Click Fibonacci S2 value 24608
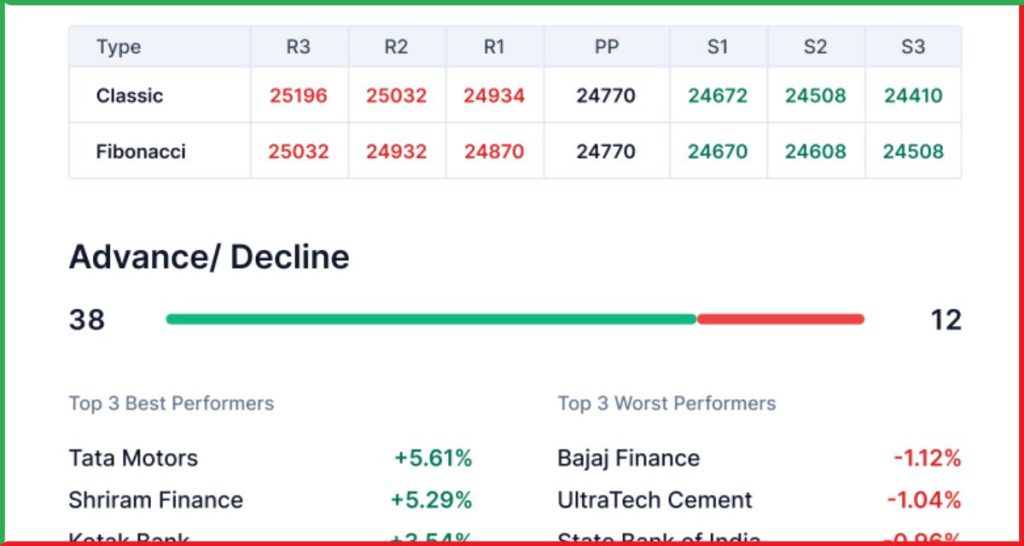The width and height of the screenshot is (1024, 546). (815, 152)
